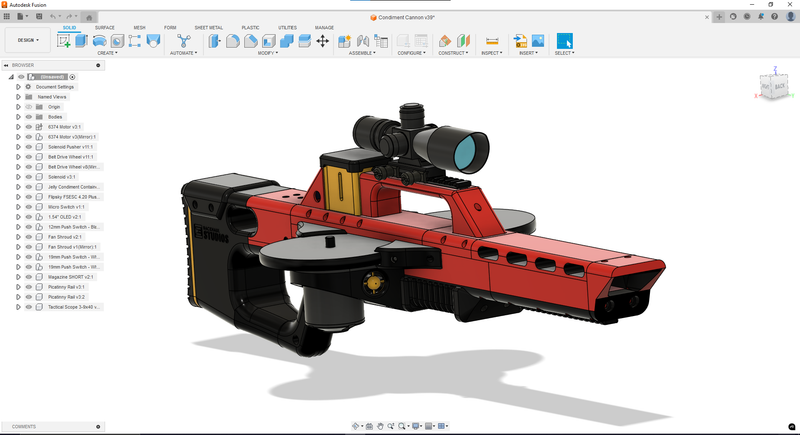Click the ViewCube BACK face
The image size is (800, 435).
(x=780, y=86)
